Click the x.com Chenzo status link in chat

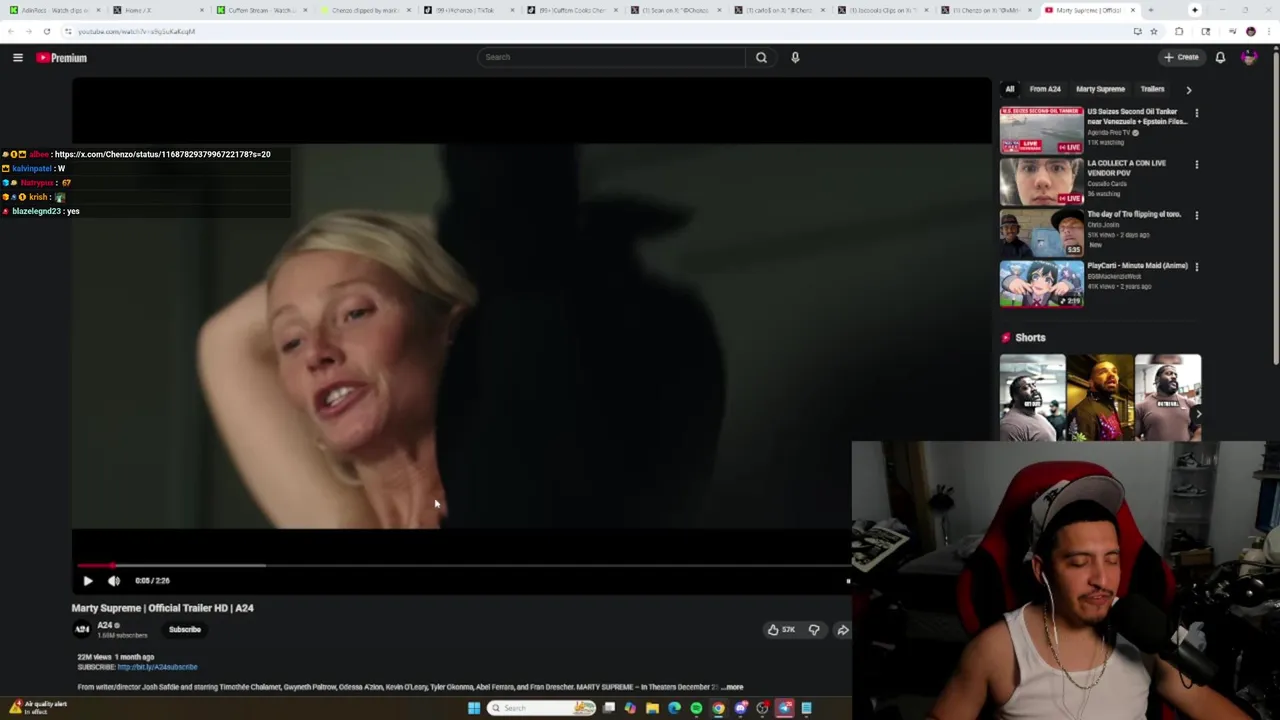162,154
